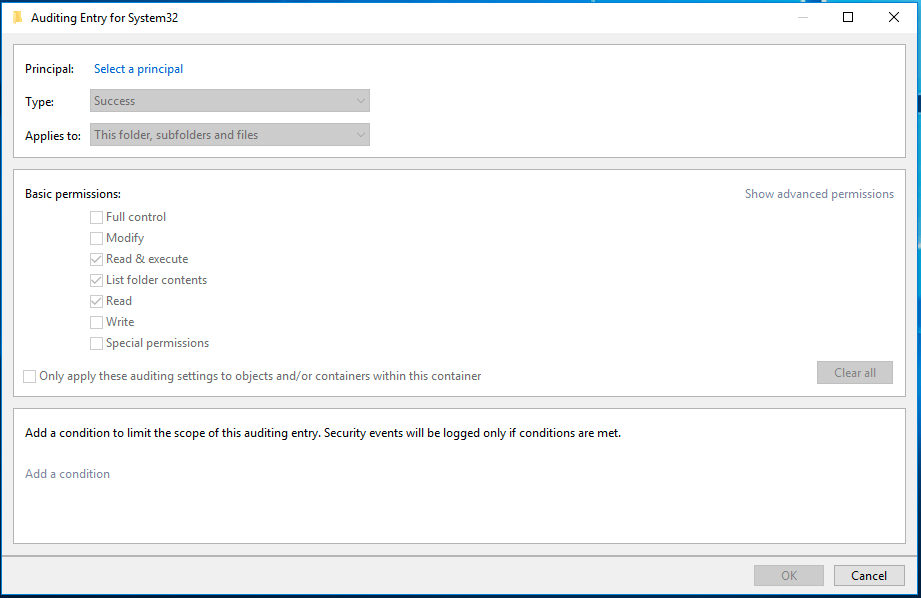Uncheck the Read & execute checkbox
This screenshot has width=921, height=598.
(x=96, y=259)
